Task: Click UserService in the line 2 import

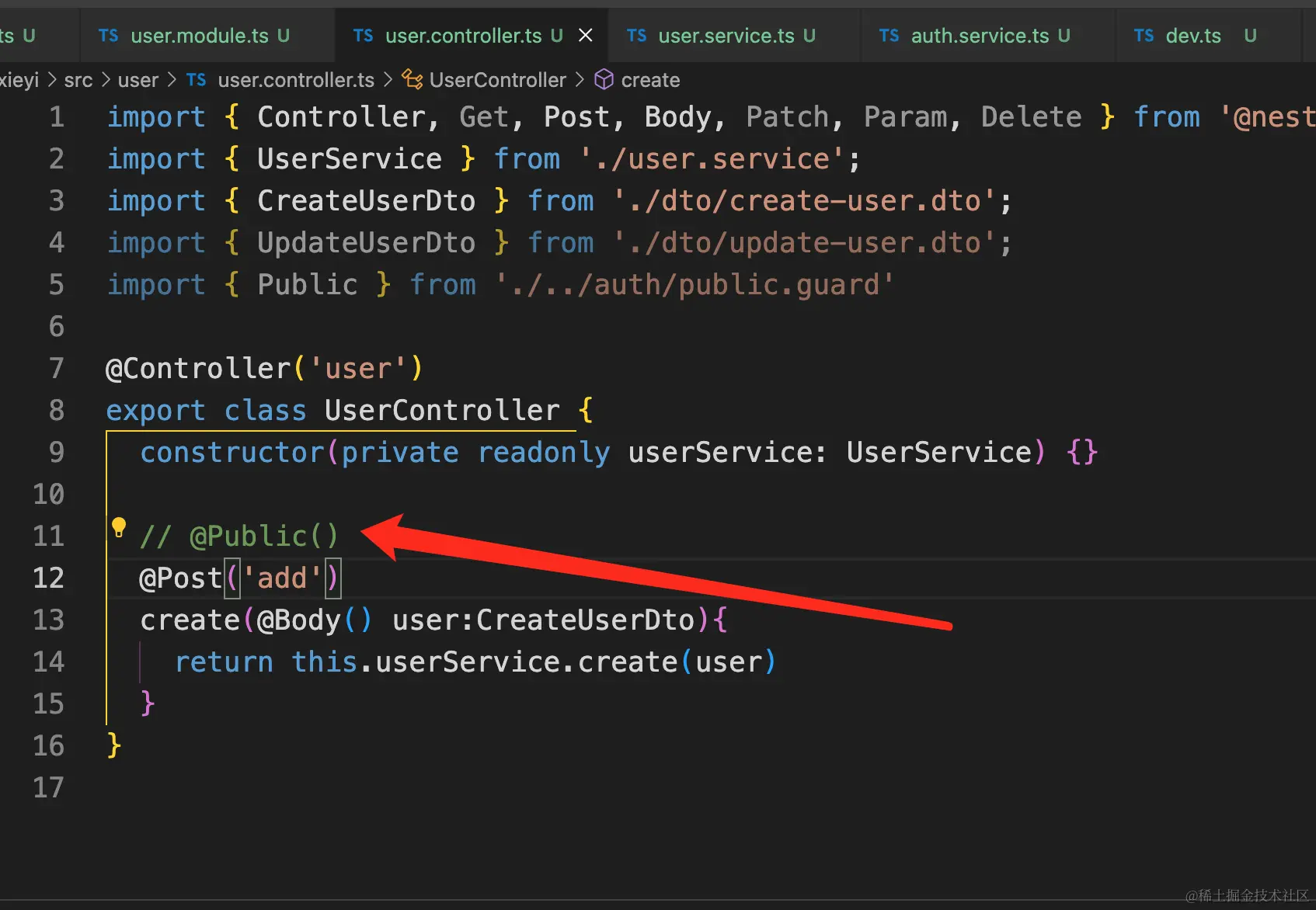Action: coord(350,159)
